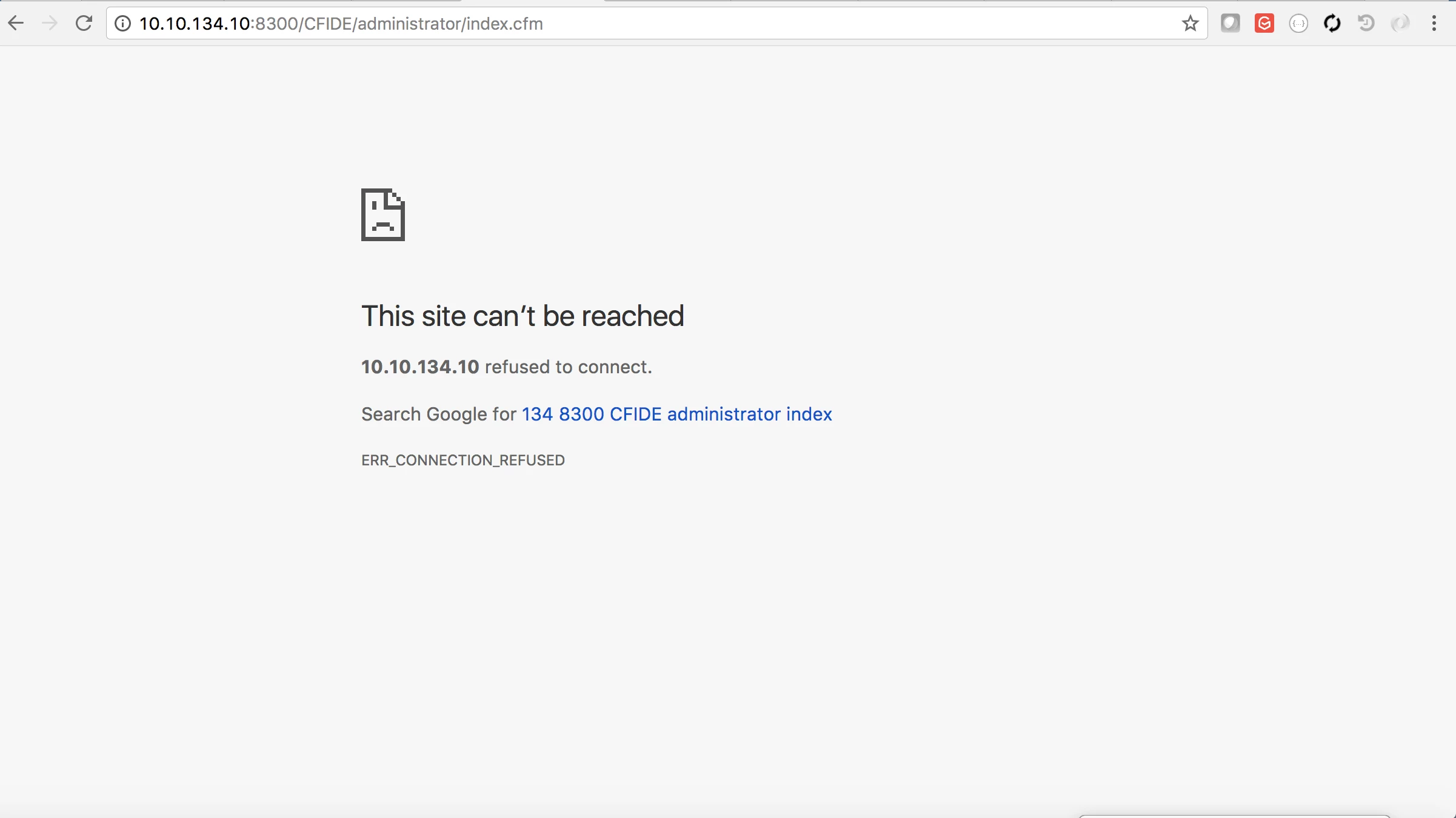Click the forward navigation arrow
Screen dimensions: 1456x818
pyautogui.click(x=50, y=24)
